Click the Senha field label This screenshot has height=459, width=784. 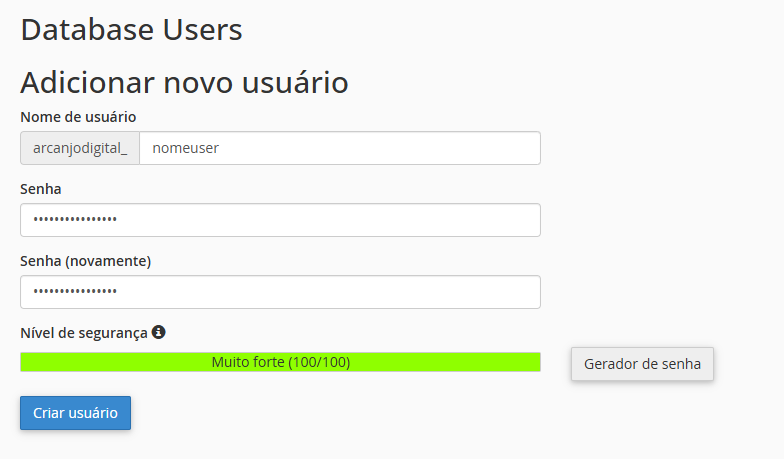click(x=42, y=188)
